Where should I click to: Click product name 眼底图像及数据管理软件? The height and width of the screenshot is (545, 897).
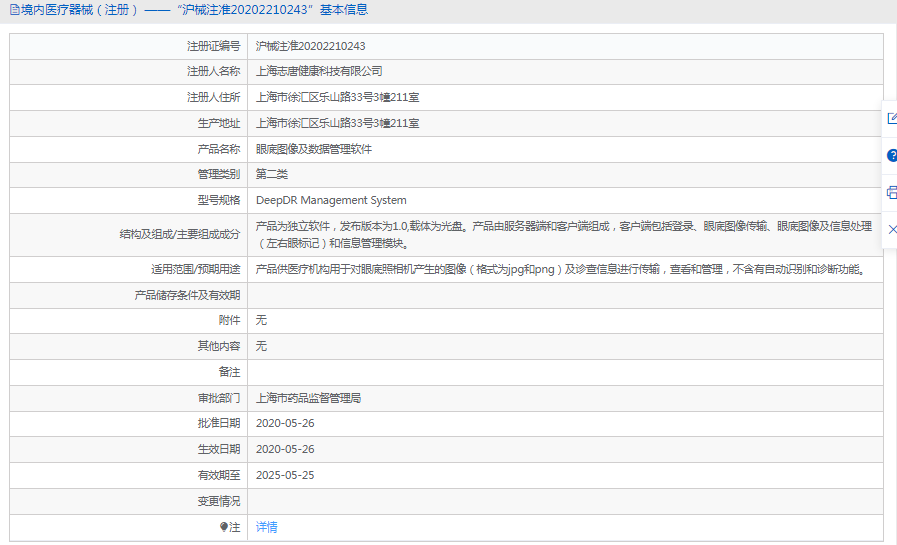click(x=314, y=149)
